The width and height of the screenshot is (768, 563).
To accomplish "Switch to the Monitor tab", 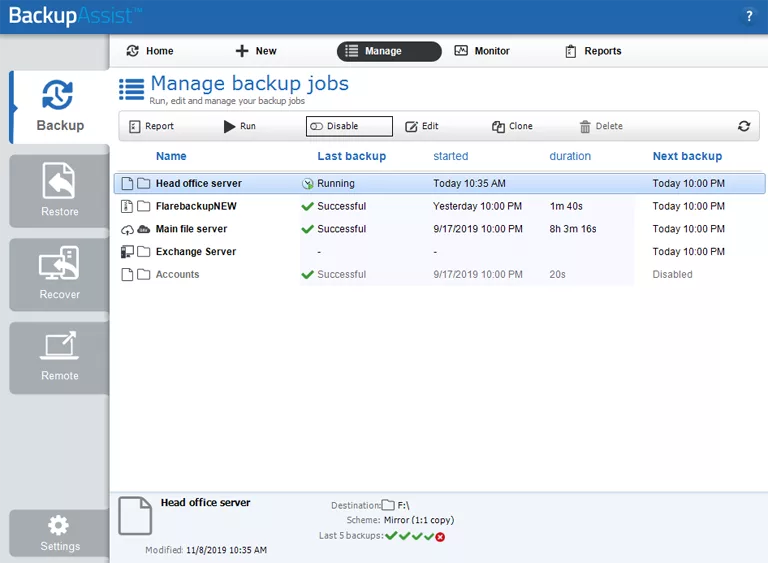I will [x=482, y=51].
